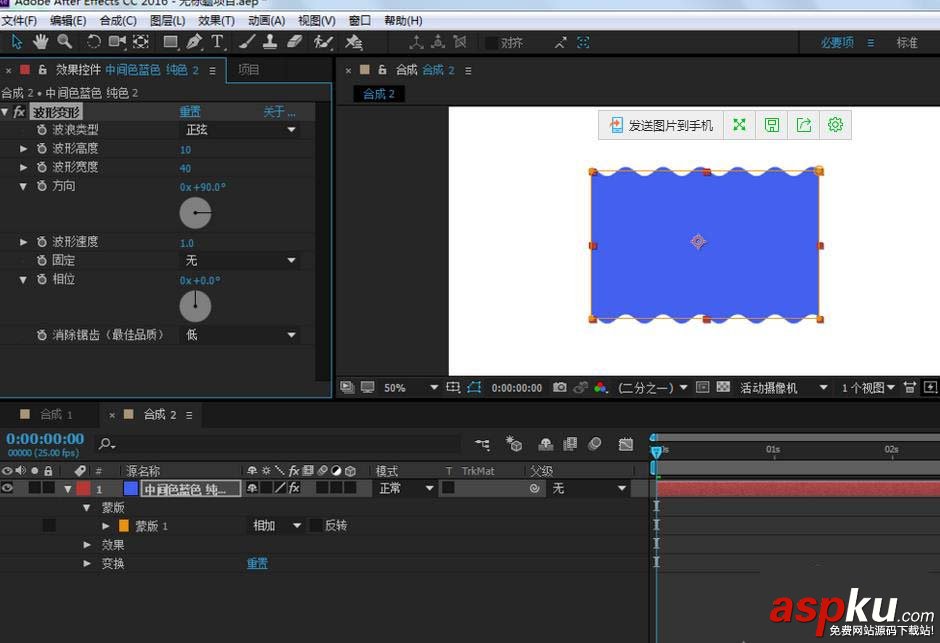Select the Hand tool
Screen dimensions: 940x643
40,42
